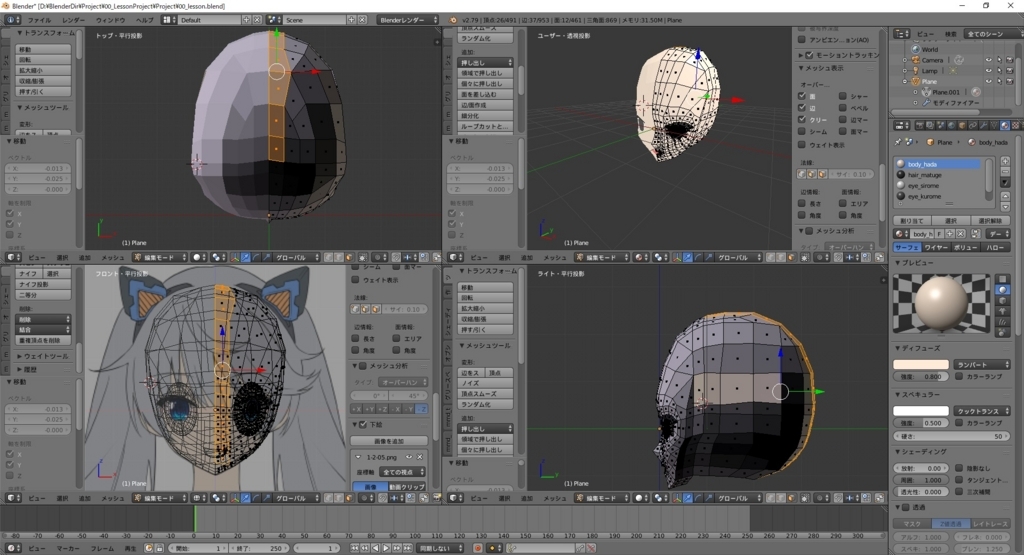Click the timeline record keyframe button
1024x555 pixels.
pyautogui.click(x=478, y=548)
